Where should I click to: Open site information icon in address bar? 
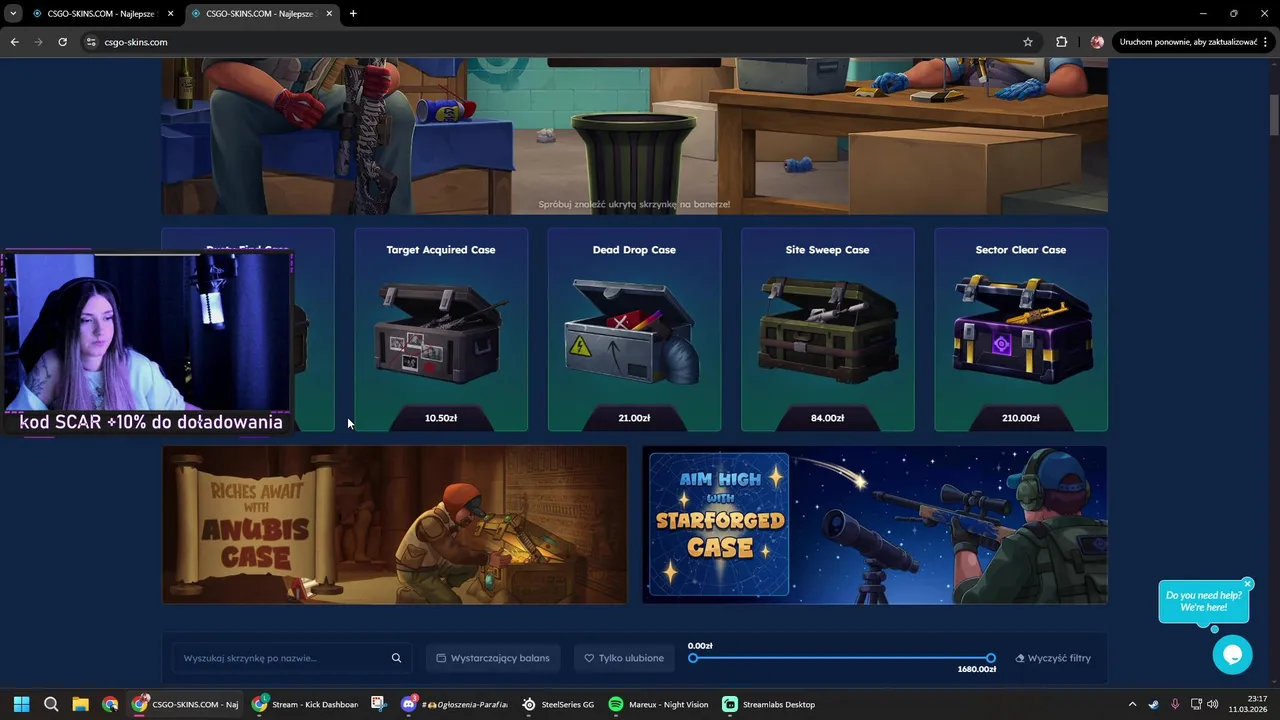91,42
